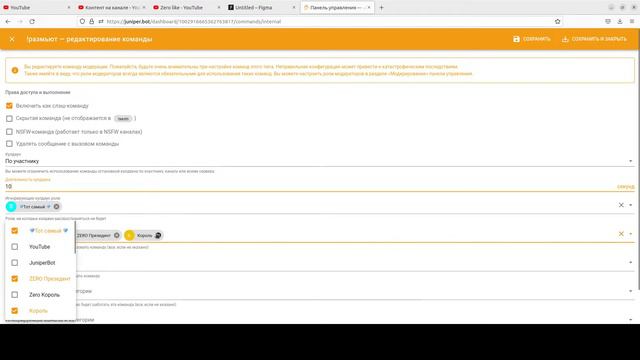Expand the cooldown-ignoring roles dropdown arrow
Screen dimensions: 640x360
[x=631, y=205]
